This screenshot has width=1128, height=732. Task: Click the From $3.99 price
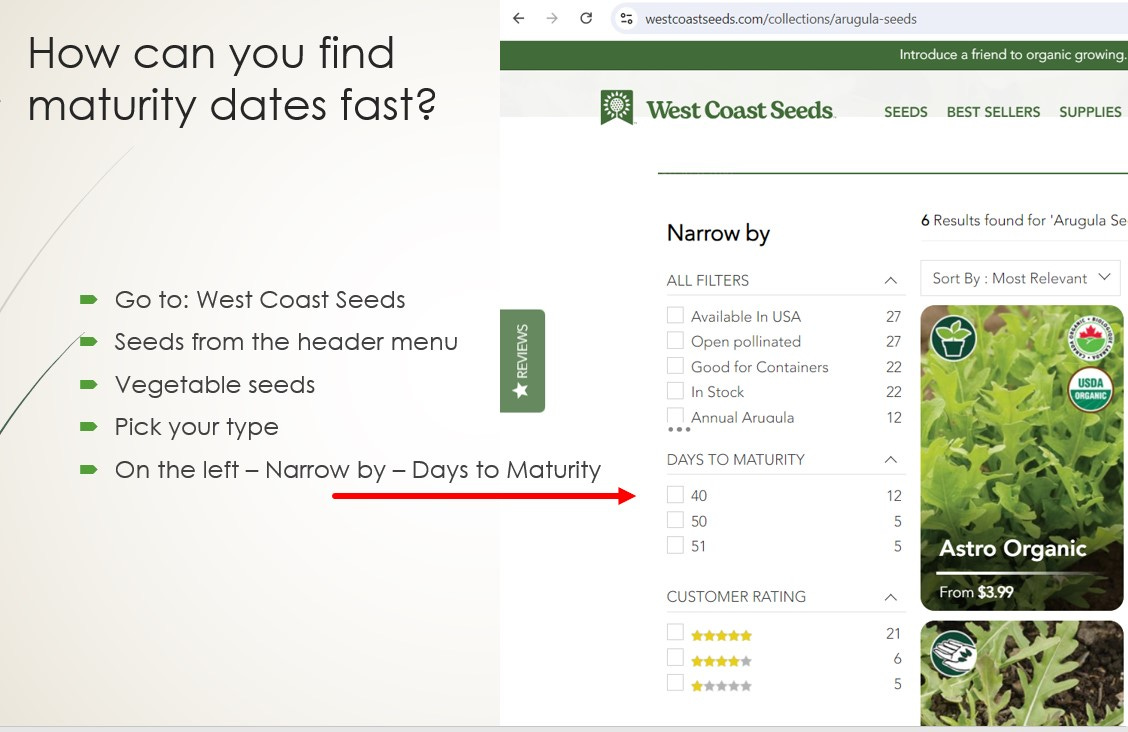[976, 593]
